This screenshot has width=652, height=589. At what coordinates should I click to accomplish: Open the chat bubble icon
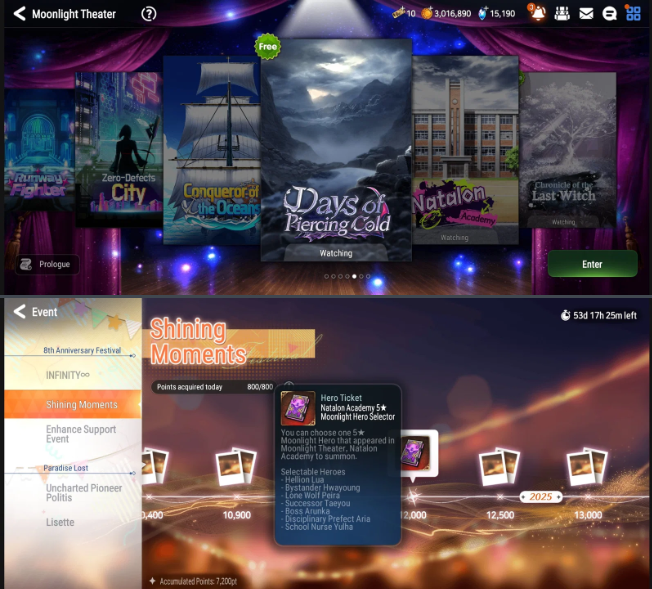point(610,14)
